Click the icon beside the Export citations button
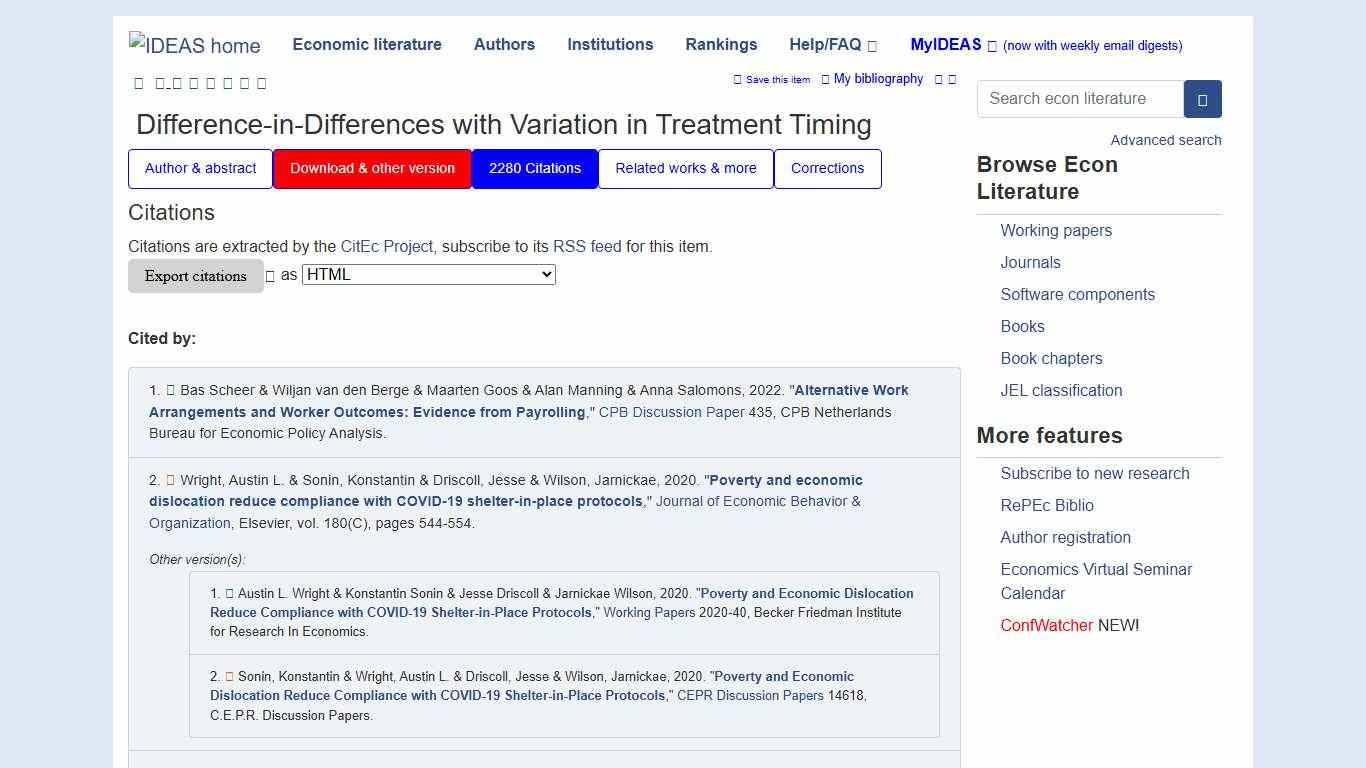This screenshot has height=768, width=1366. 270,275
